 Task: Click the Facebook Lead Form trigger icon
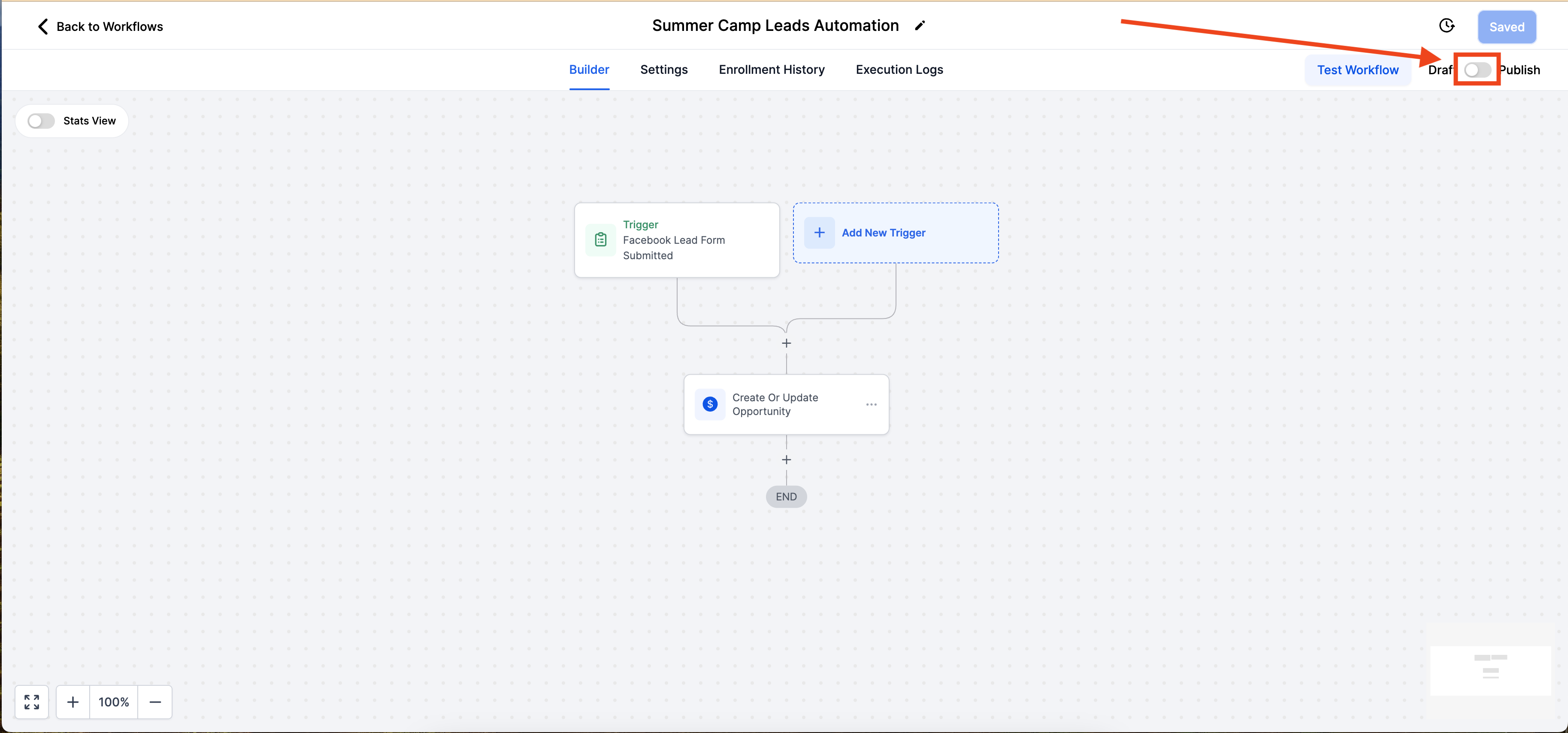pyautogui.click(x=601, y=240)
